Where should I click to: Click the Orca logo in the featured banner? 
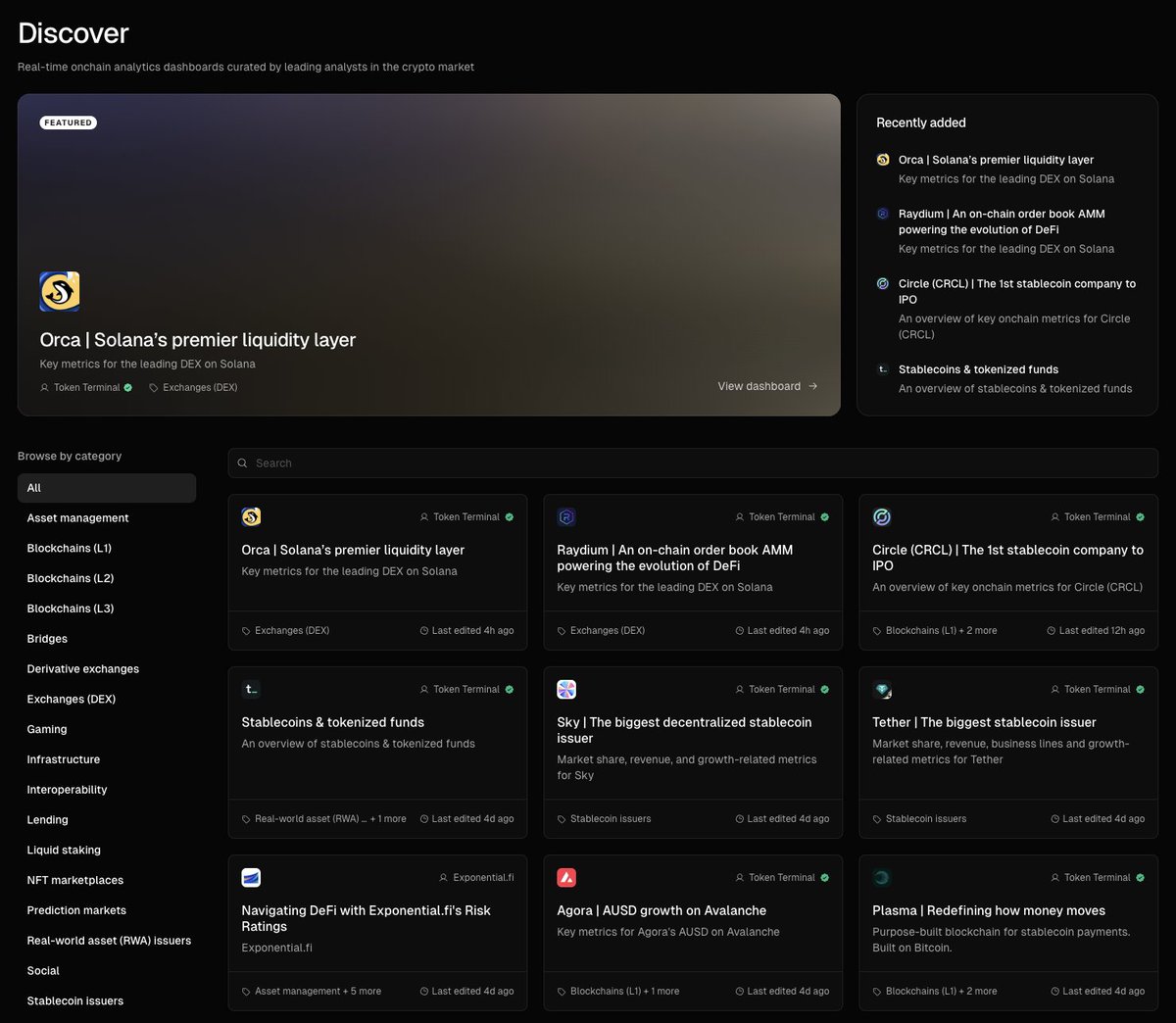click(60, 292)
